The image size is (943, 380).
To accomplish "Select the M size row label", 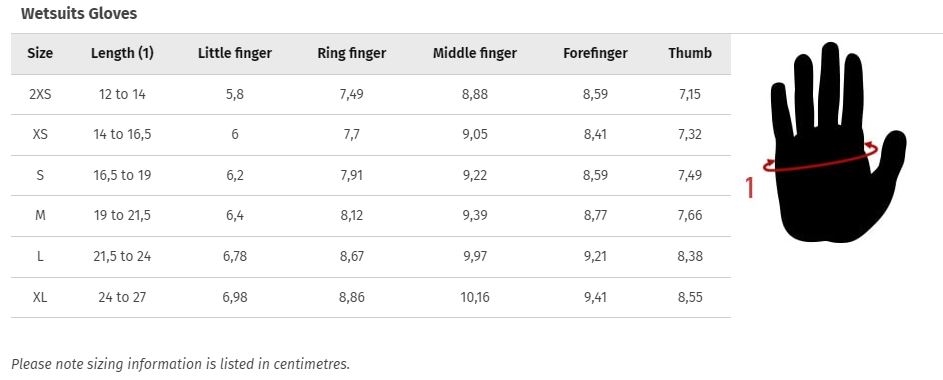I will click(40, 215).
